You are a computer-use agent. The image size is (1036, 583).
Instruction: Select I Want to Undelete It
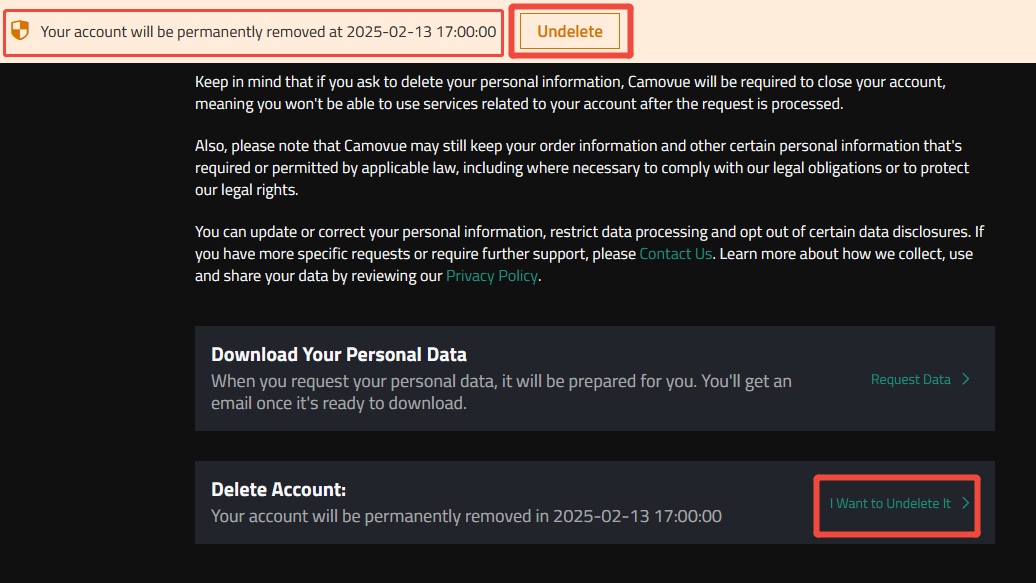click(890, 503)
